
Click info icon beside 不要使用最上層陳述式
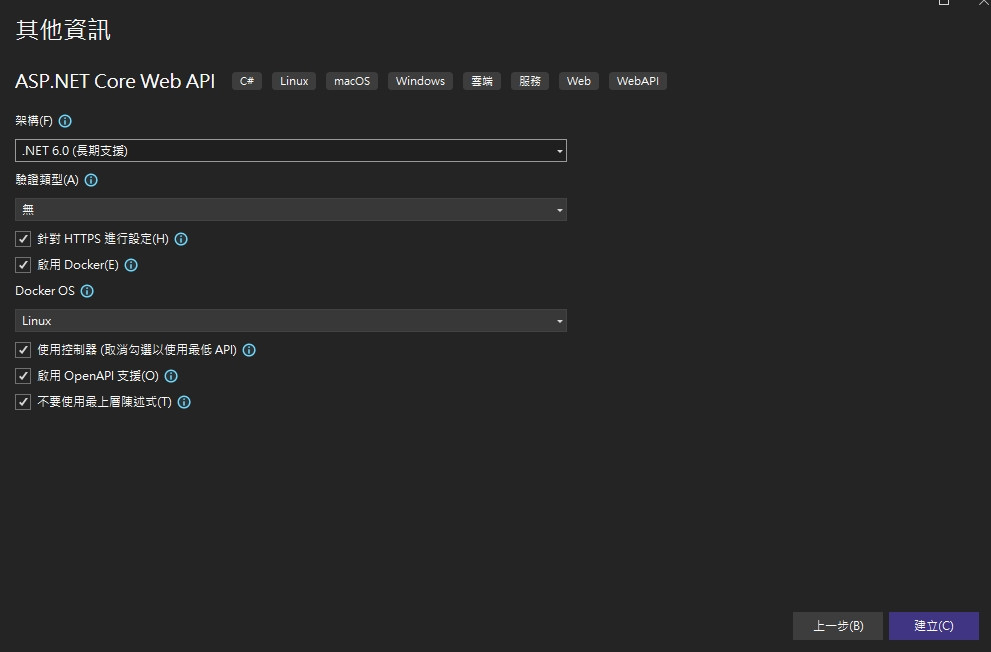(184, 402)
